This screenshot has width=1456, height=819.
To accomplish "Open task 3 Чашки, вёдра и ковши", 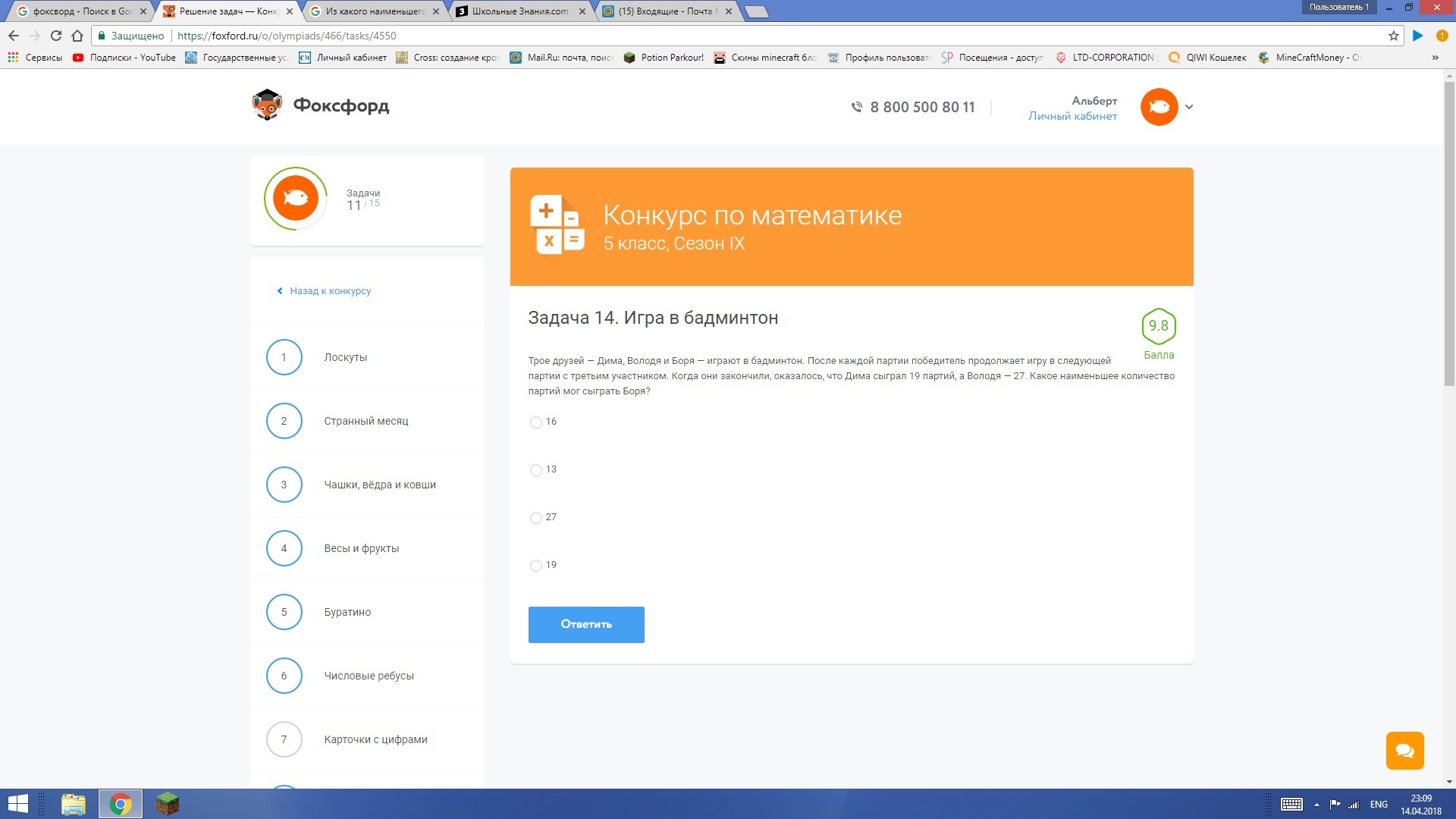I will point(367,485).
